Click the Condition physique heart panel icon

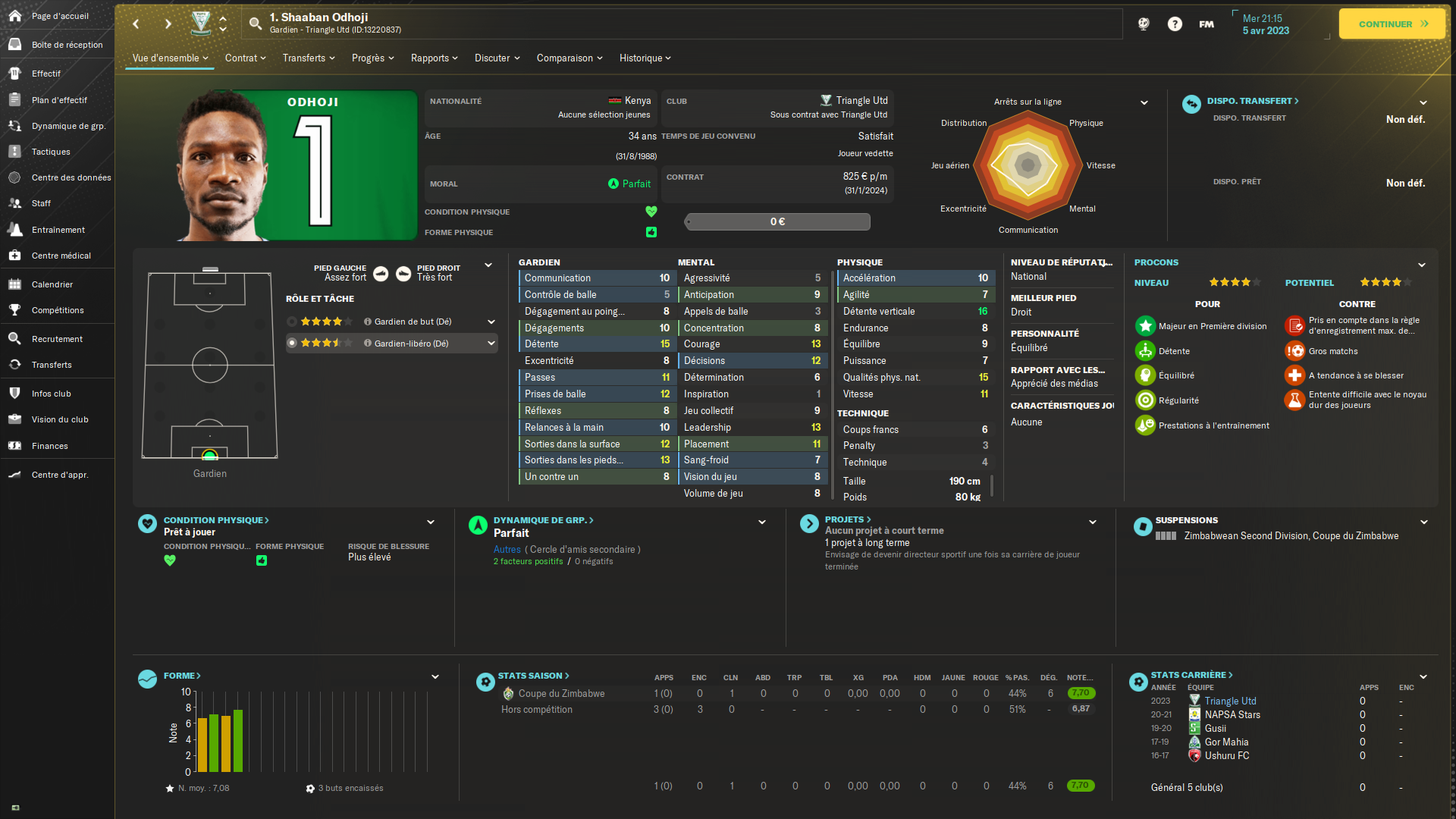[x=147, y=523]
